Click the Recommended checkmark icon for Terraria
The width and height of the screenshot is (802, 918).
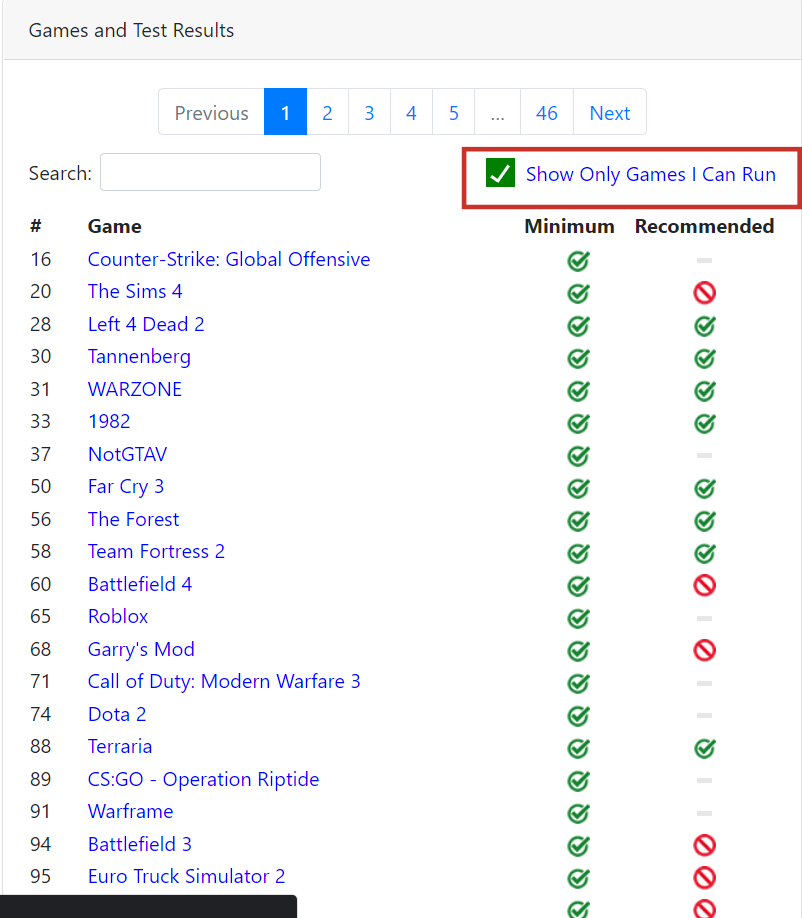705,748
